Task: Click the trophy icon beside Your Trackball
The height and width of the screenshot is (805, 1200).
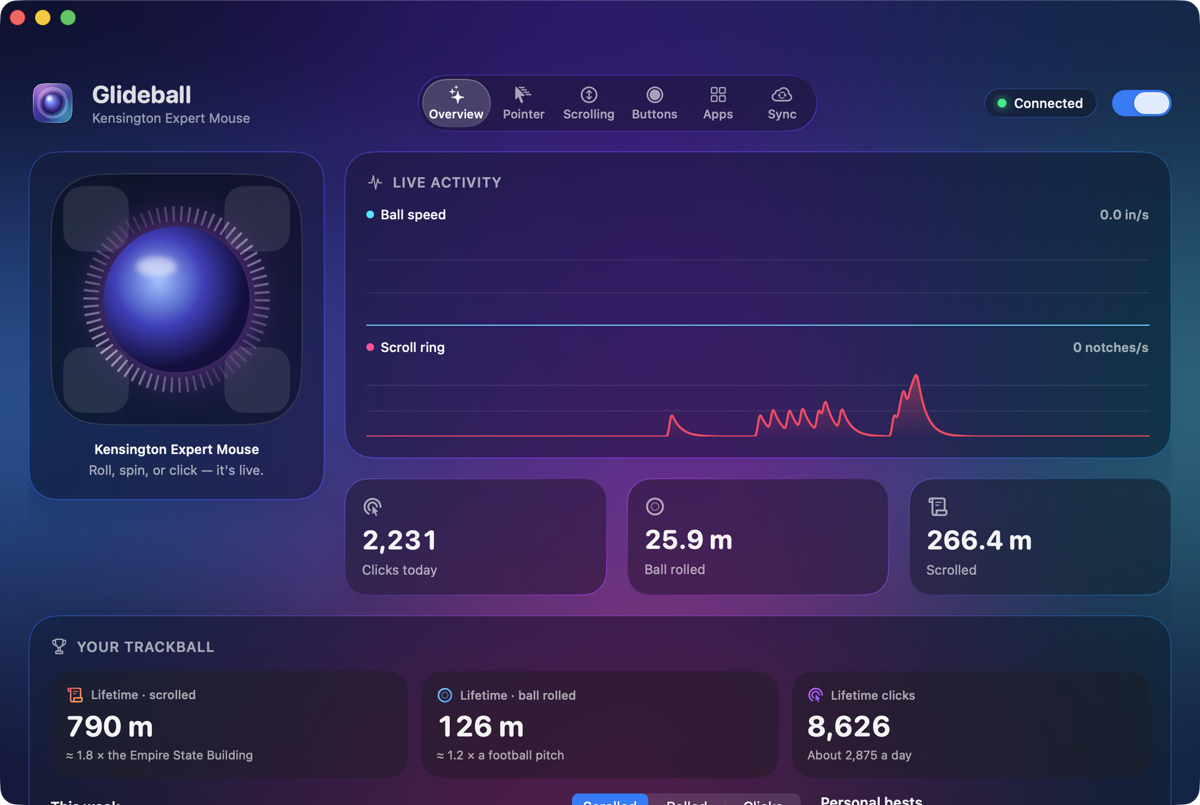Action: tap(59, 647)
